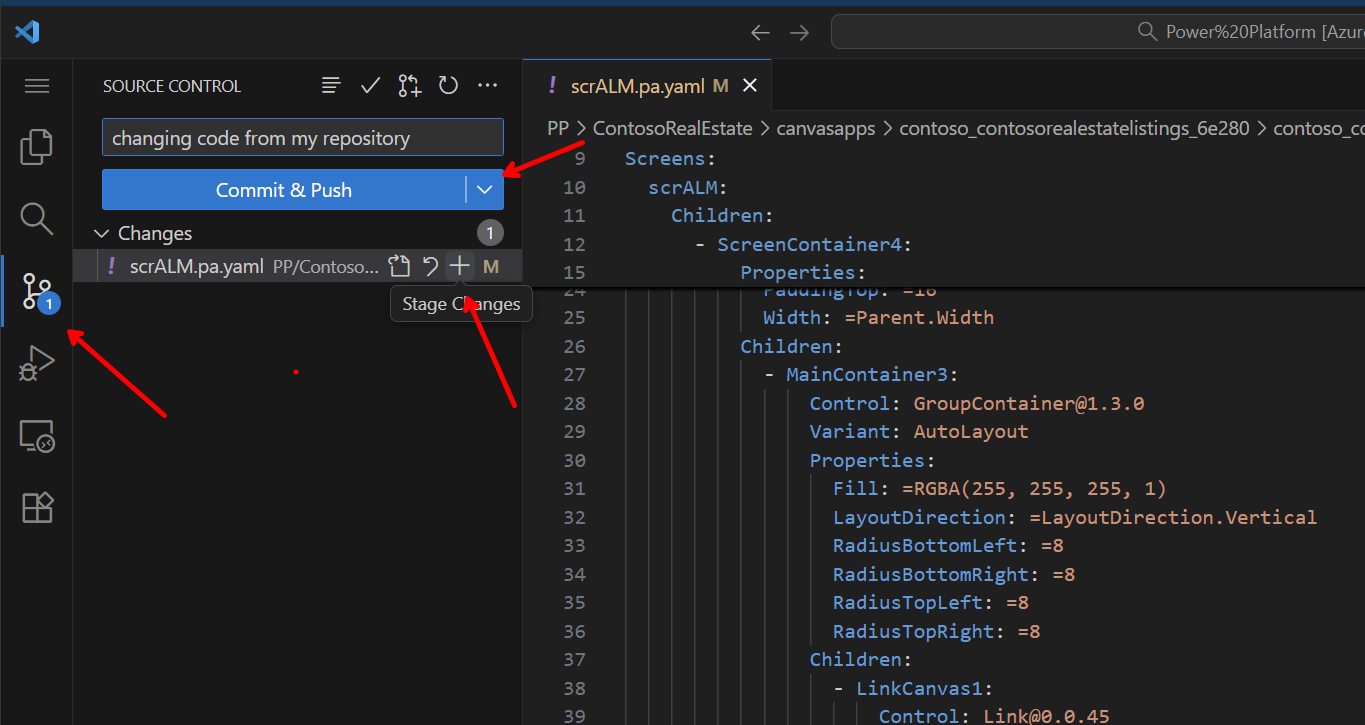The width and height of the screenshot is (1365, 725).
Task: Click the Commit & Push button
Action: coord(283,189)
